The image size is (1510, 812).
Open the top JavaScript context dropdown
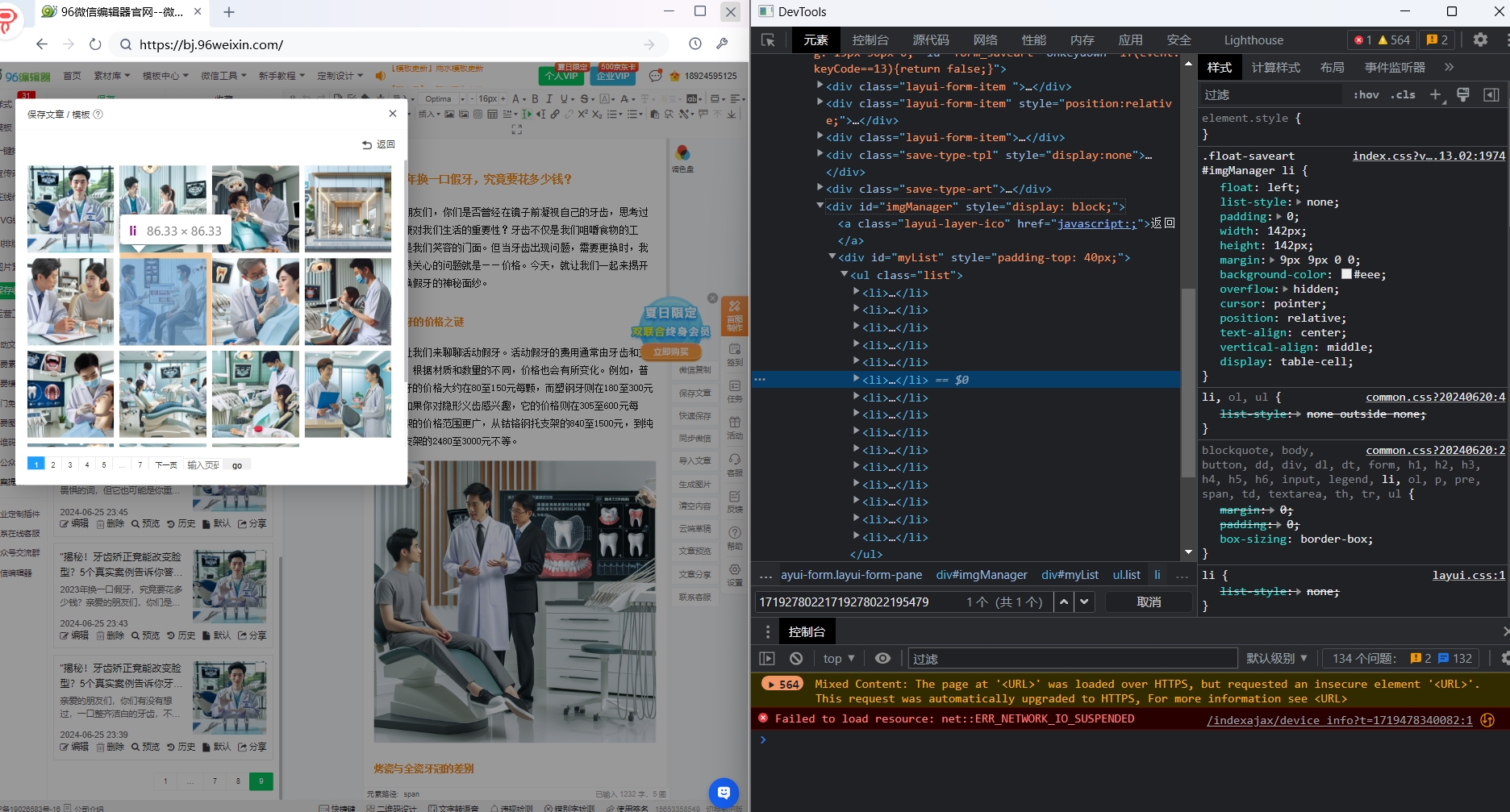point(839,659)
